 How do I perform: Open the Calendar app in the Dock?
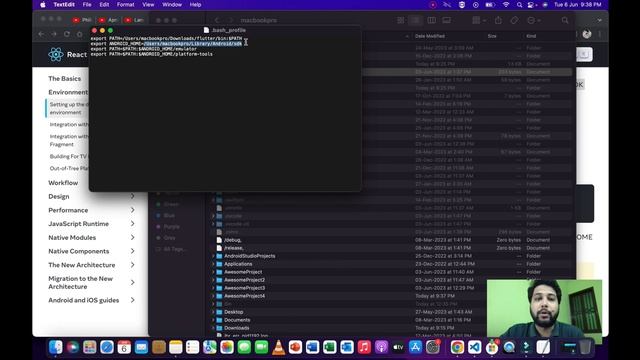tap(124, 347)
